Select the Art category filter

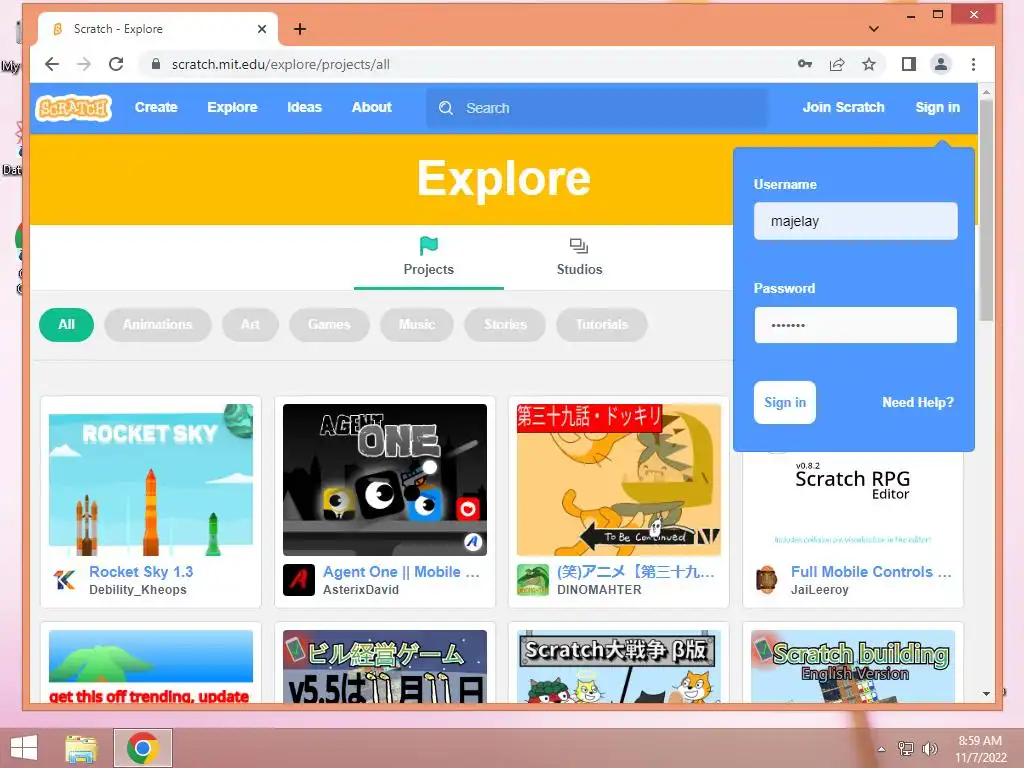coord(250,325)
